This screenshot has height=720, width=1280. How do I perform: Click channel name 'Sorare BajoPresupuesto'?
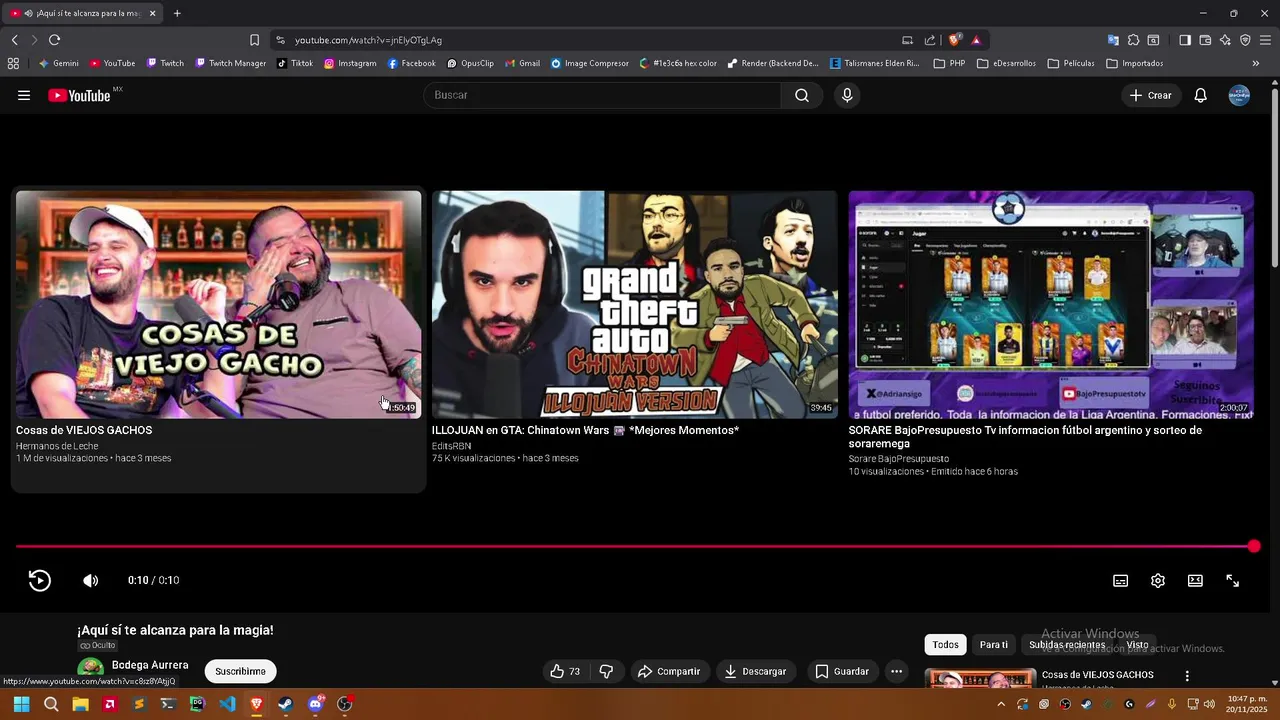tap(899, 459)
